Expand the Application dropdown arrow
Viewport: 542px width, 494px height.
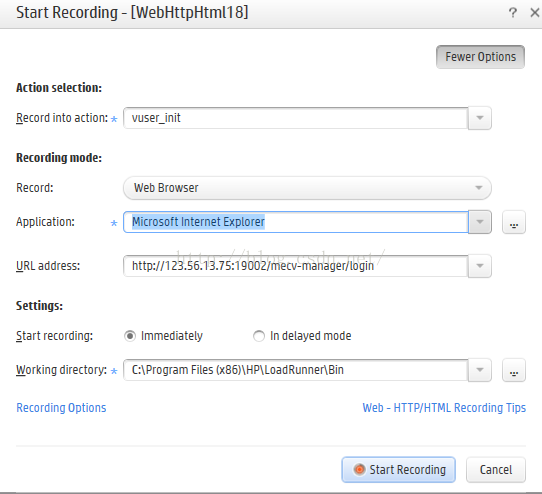480,222
